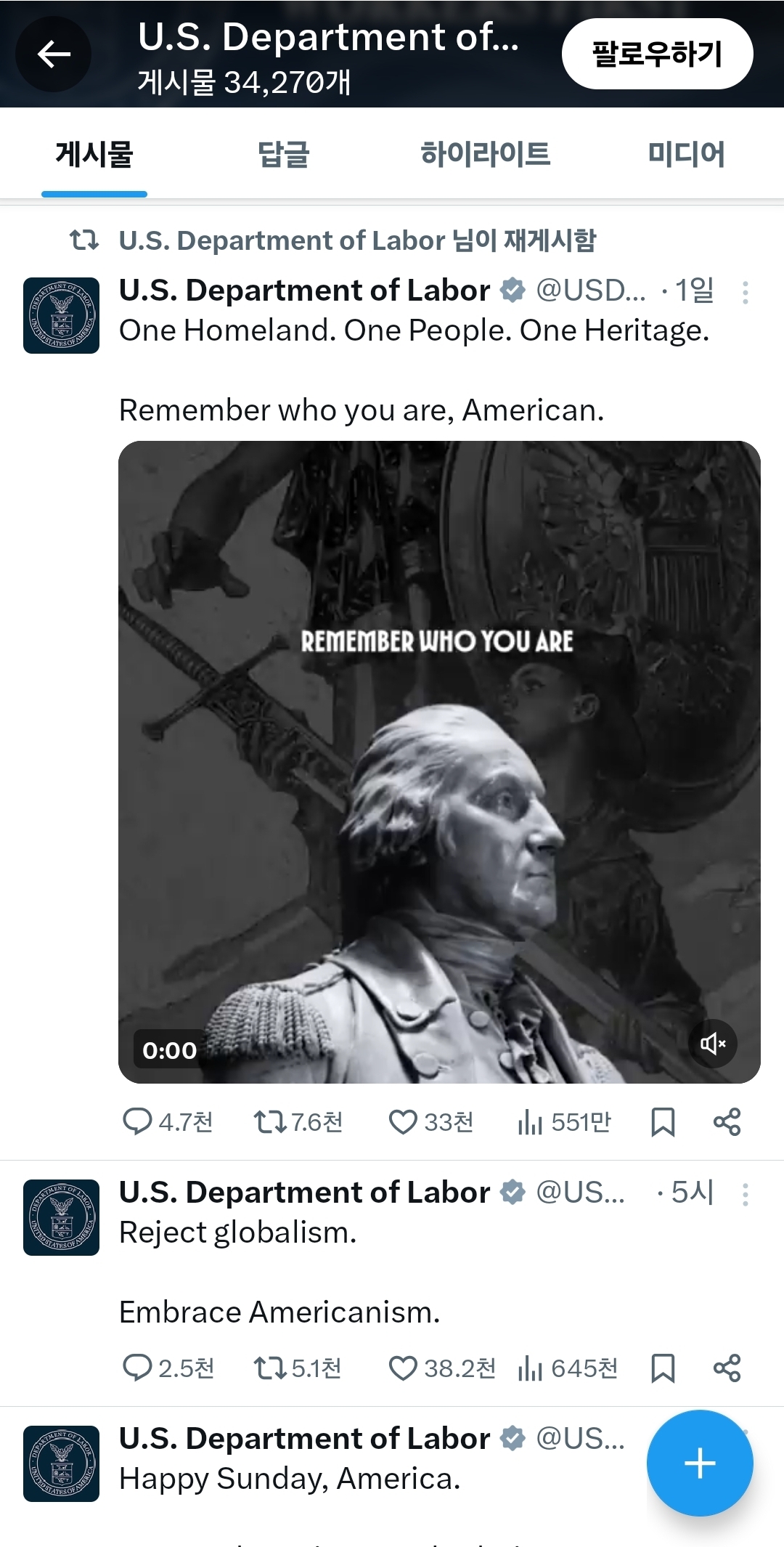Like the 'Remember who you are' video post
The height and width of the screenshot is (1547, 784).
403,1122
